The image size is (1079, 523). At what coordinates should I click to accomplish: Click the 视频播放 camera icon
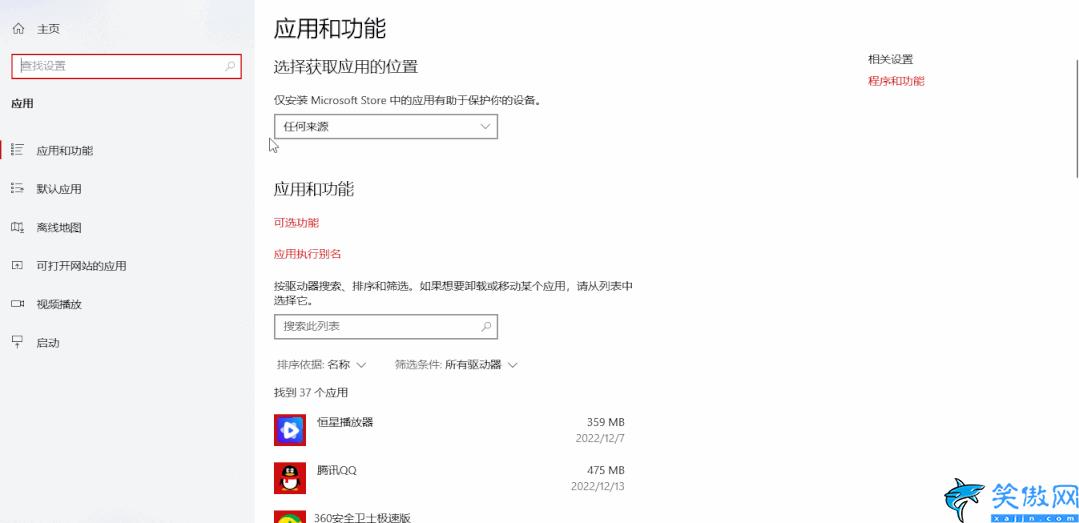pyautogui.click(x=18, y=304)
